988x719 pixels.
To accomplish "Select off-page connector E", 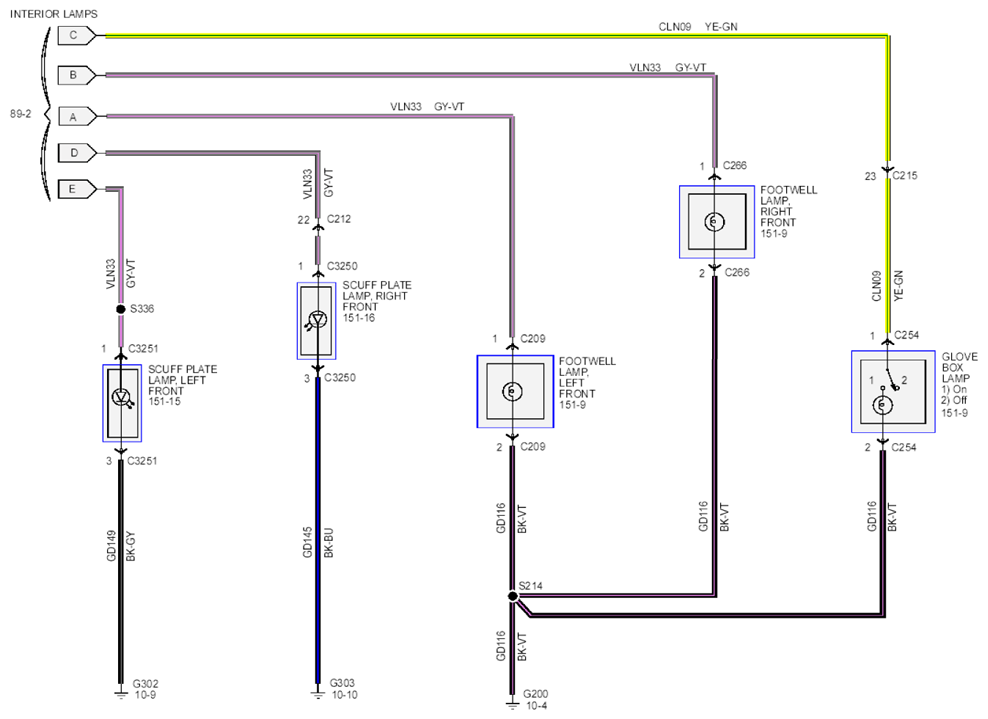I will click(x=77, y=189).
